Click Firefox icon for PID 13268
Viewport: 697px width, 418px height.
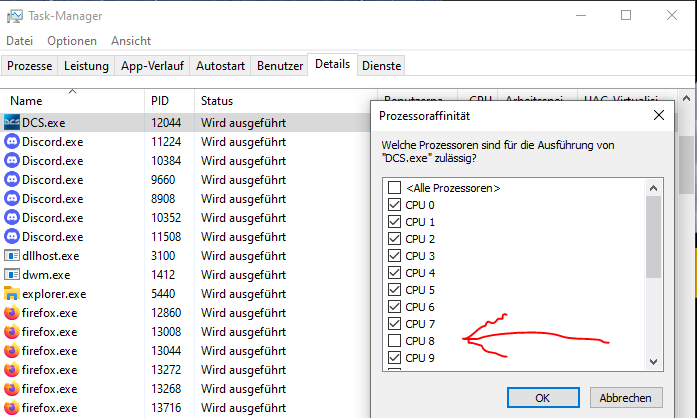12,389
